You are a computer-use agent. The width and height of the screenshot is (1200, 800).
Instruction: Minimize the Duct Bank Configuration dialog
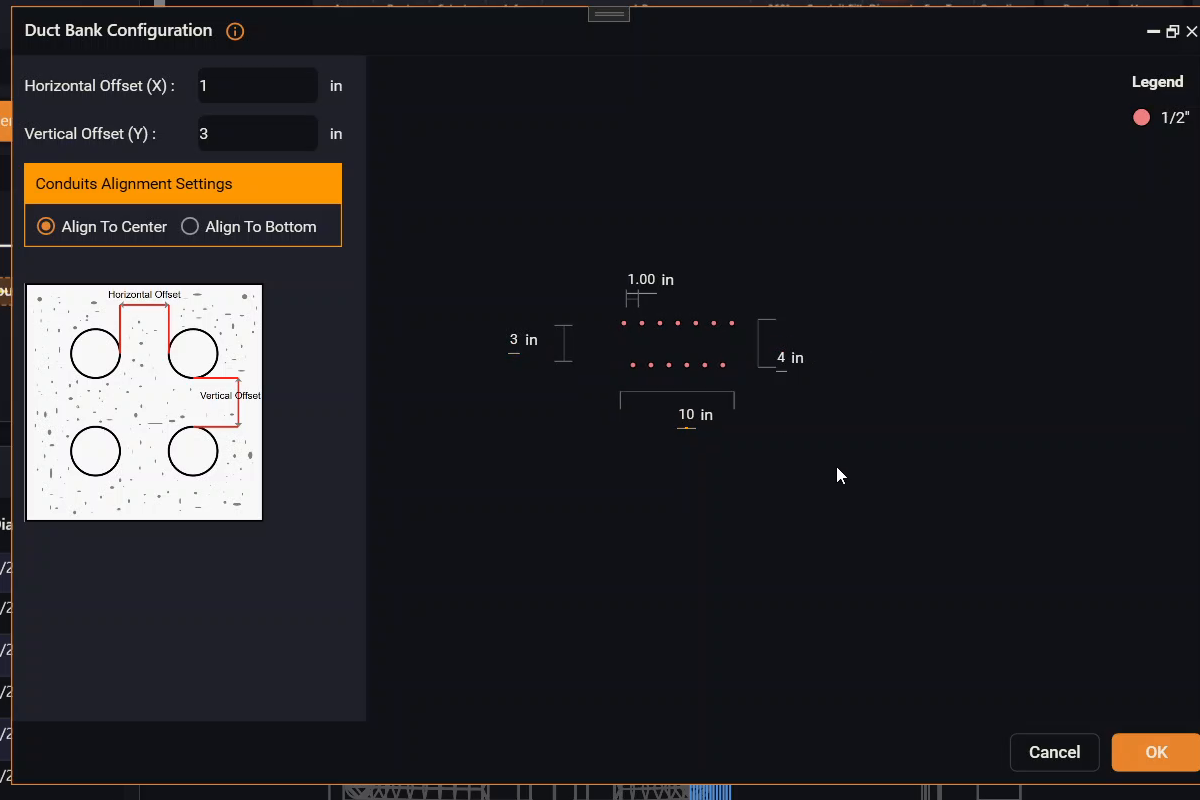(1153, 32)
